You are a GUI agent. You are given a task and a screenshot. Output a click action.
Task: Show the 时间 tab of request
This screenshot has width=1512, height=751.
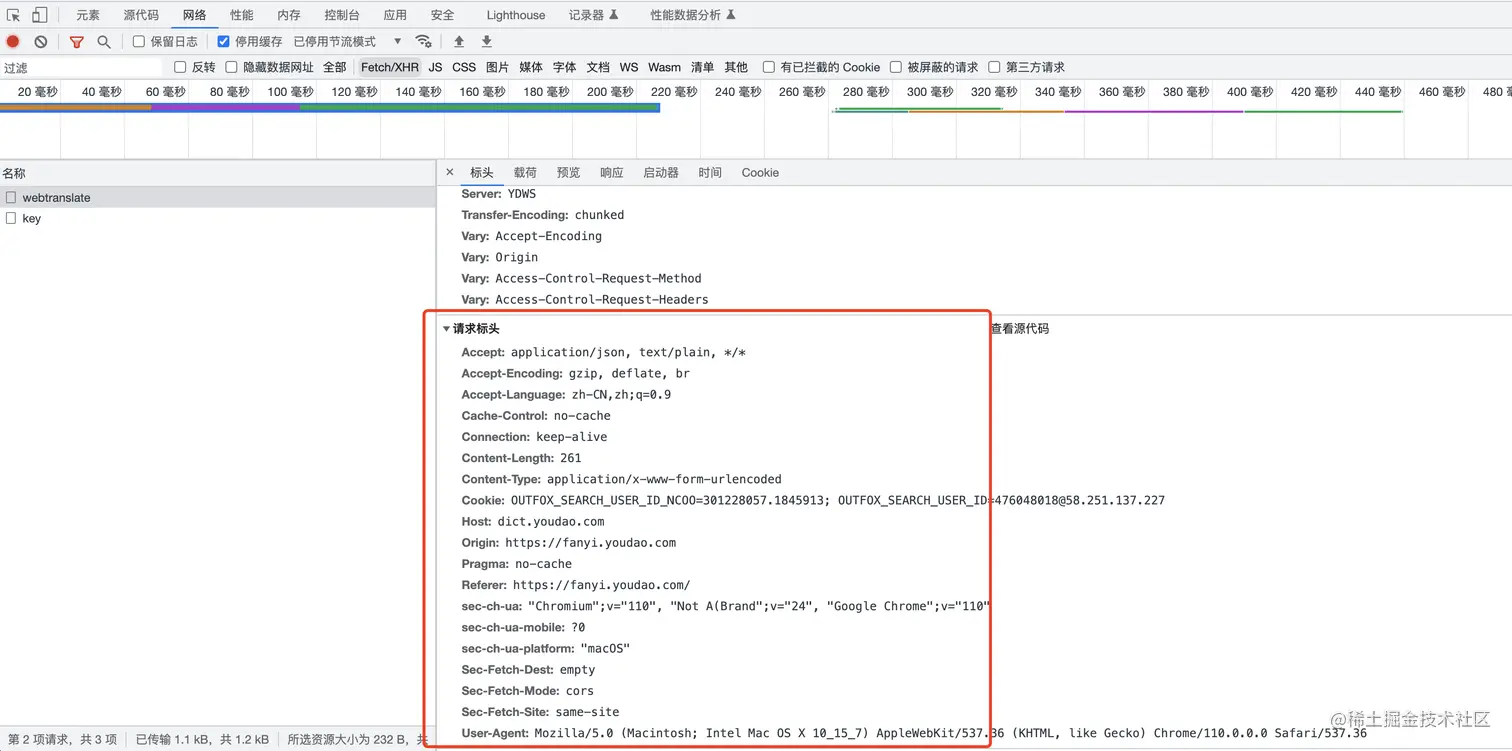tap(710, 172)
